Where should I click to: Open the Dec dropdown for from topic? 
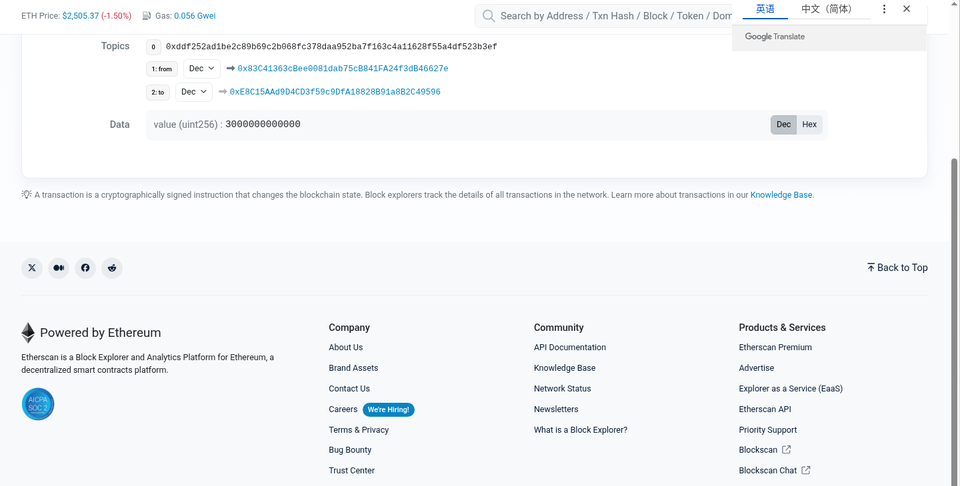(201, 69)
